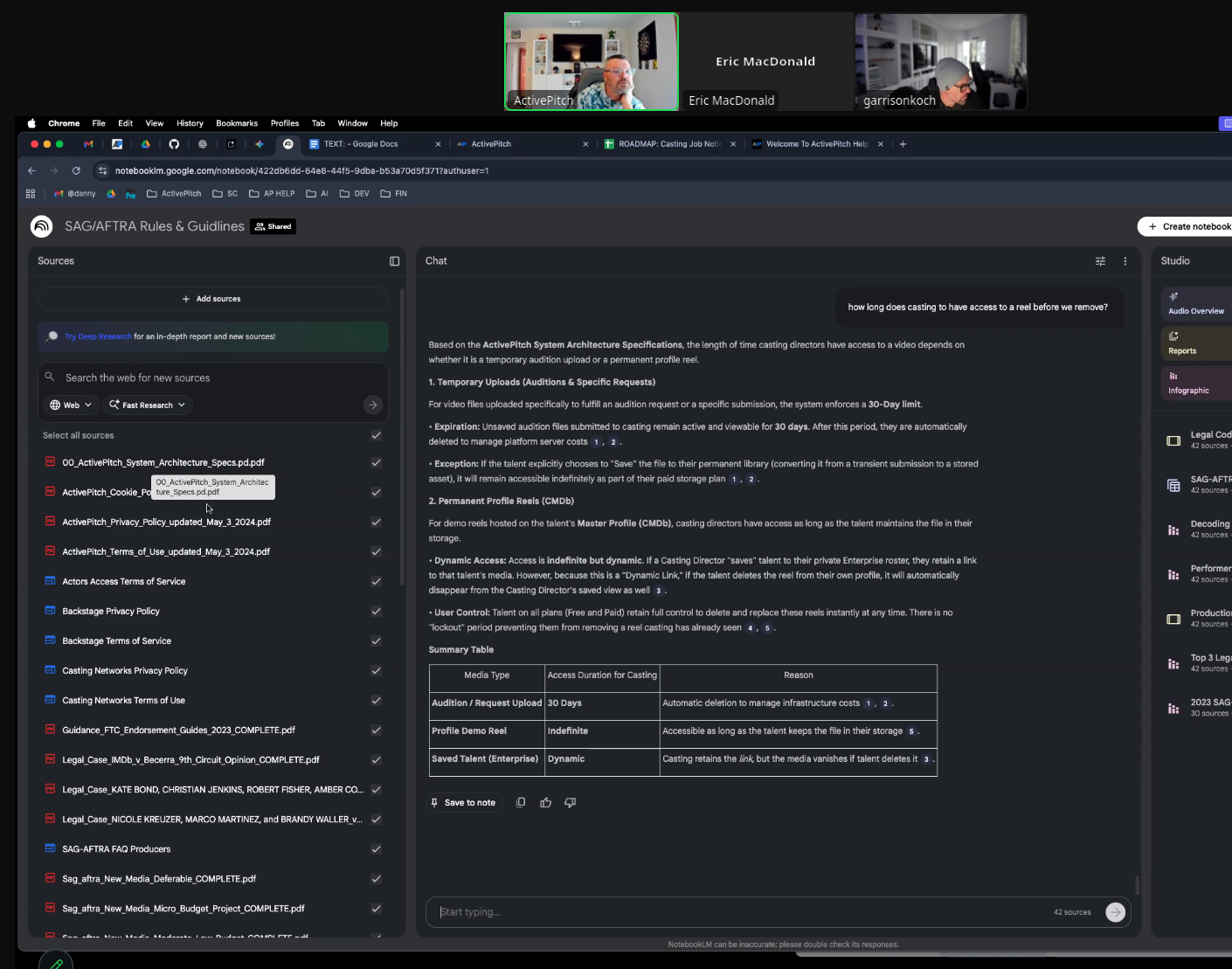Toggle the Select all sources checkbox
Image resolution: width=1232 pixels, height=969 pixels.
tap(376, 435)
